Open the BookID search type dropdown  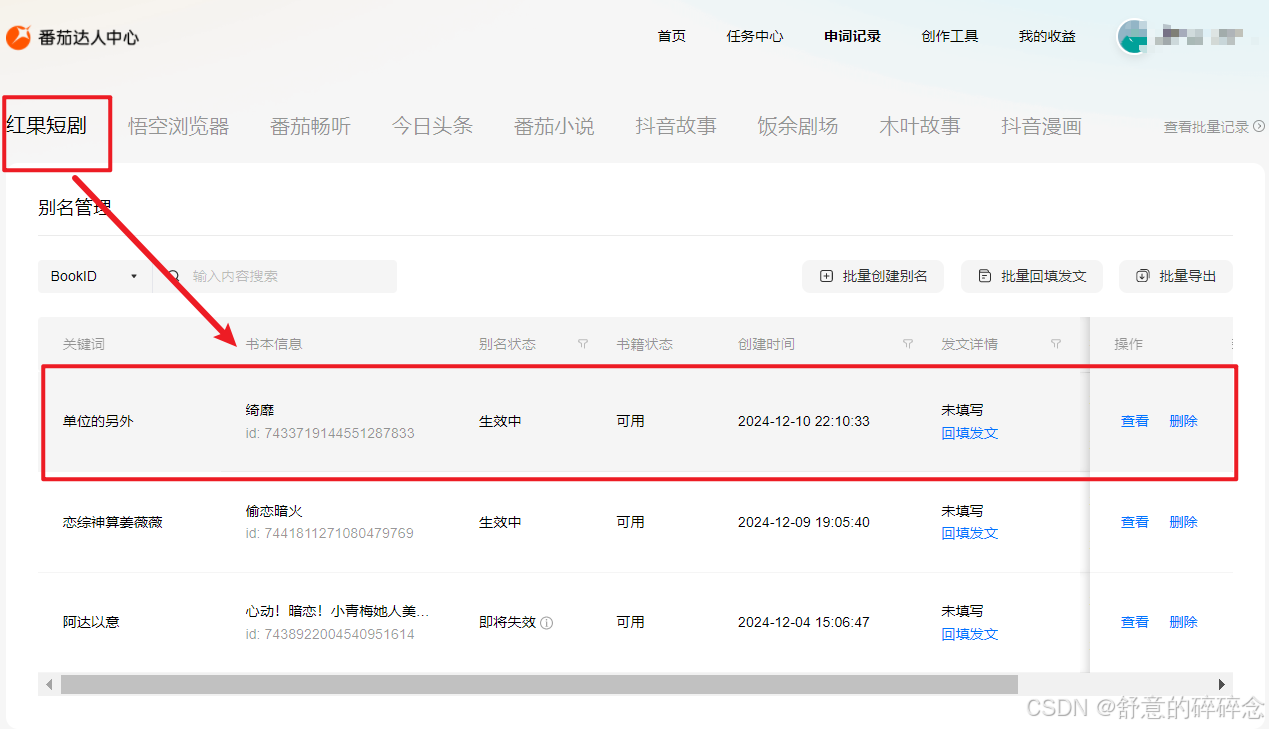(95, 276)
